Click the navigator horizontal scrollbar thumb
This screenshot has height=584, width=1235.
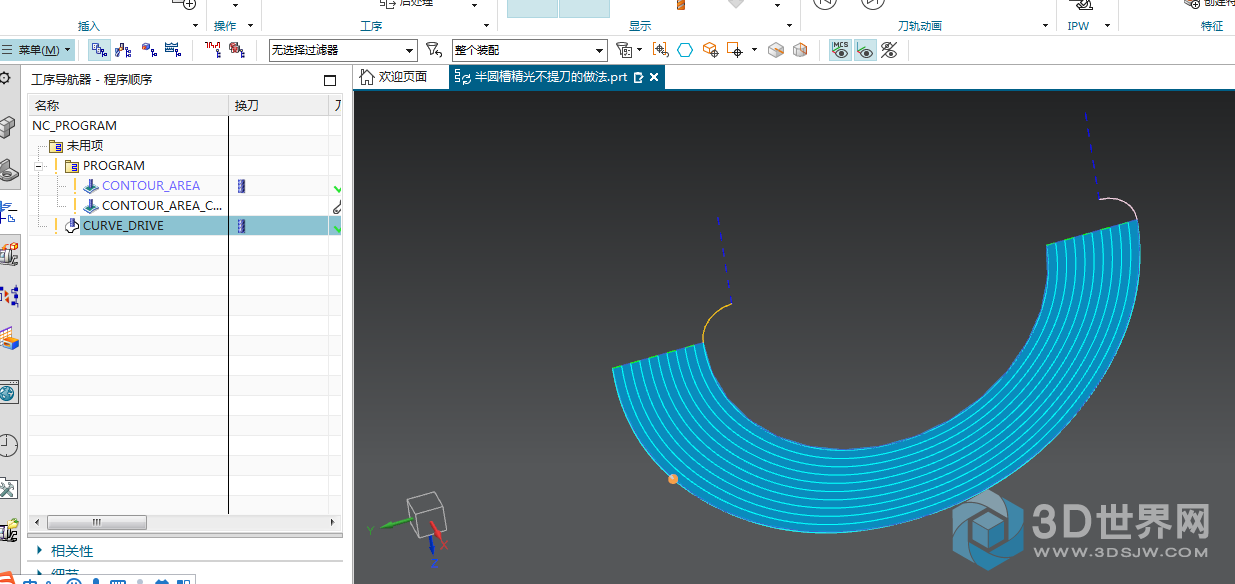coord(96,522)
